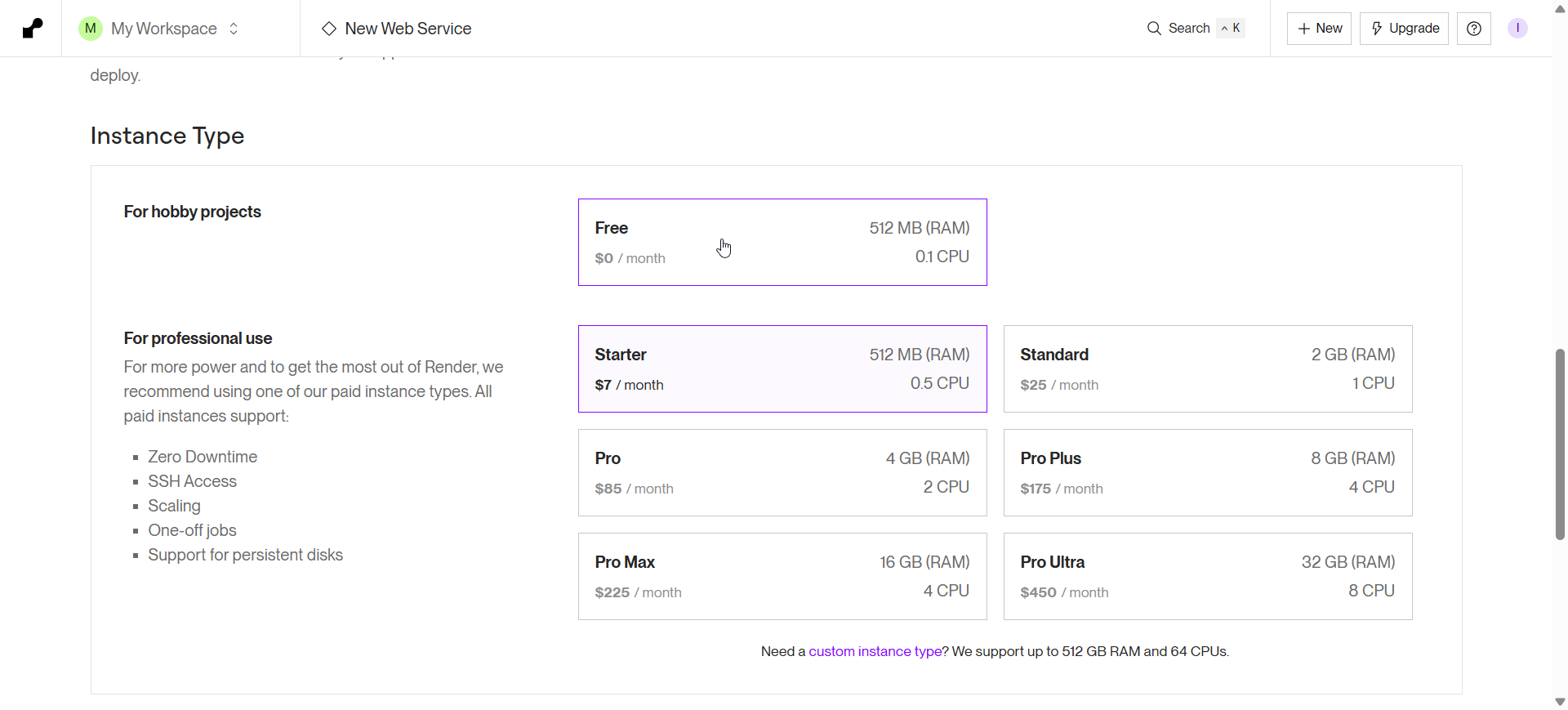Click the search magnifier icon
The image size is (1568, 710).
tap(1154, 29)
